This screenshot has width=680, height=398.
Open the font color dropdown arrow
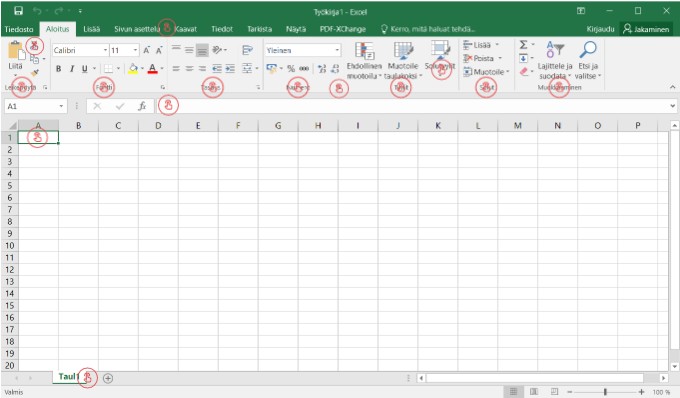pos(162,69)
